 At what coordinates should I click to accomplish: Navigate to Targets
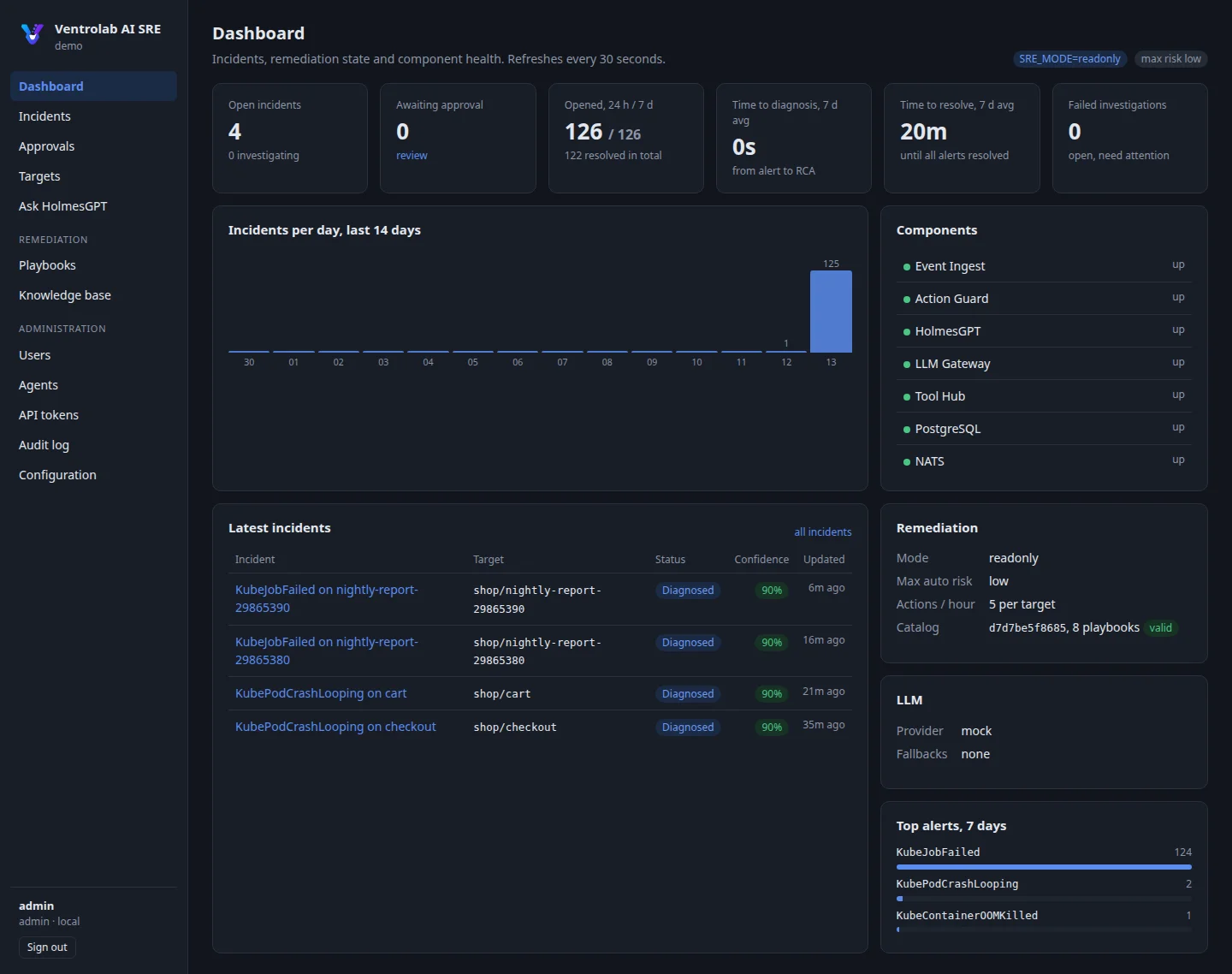(93, 176)
